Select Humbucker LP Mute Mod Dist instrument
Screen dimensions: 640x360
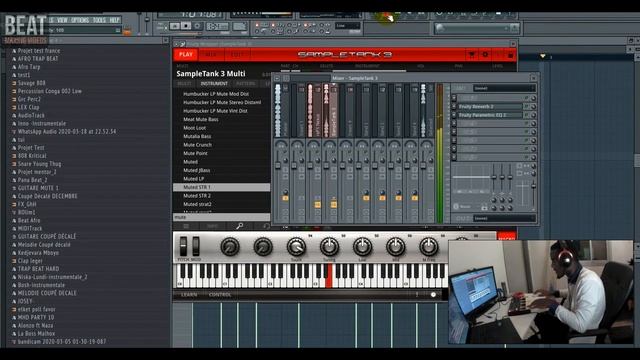pyautogui.click(x=216, y=94)
